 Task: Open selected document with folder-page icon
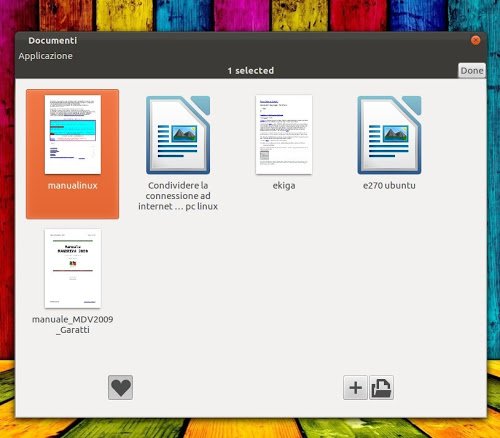tap(381, 387)
